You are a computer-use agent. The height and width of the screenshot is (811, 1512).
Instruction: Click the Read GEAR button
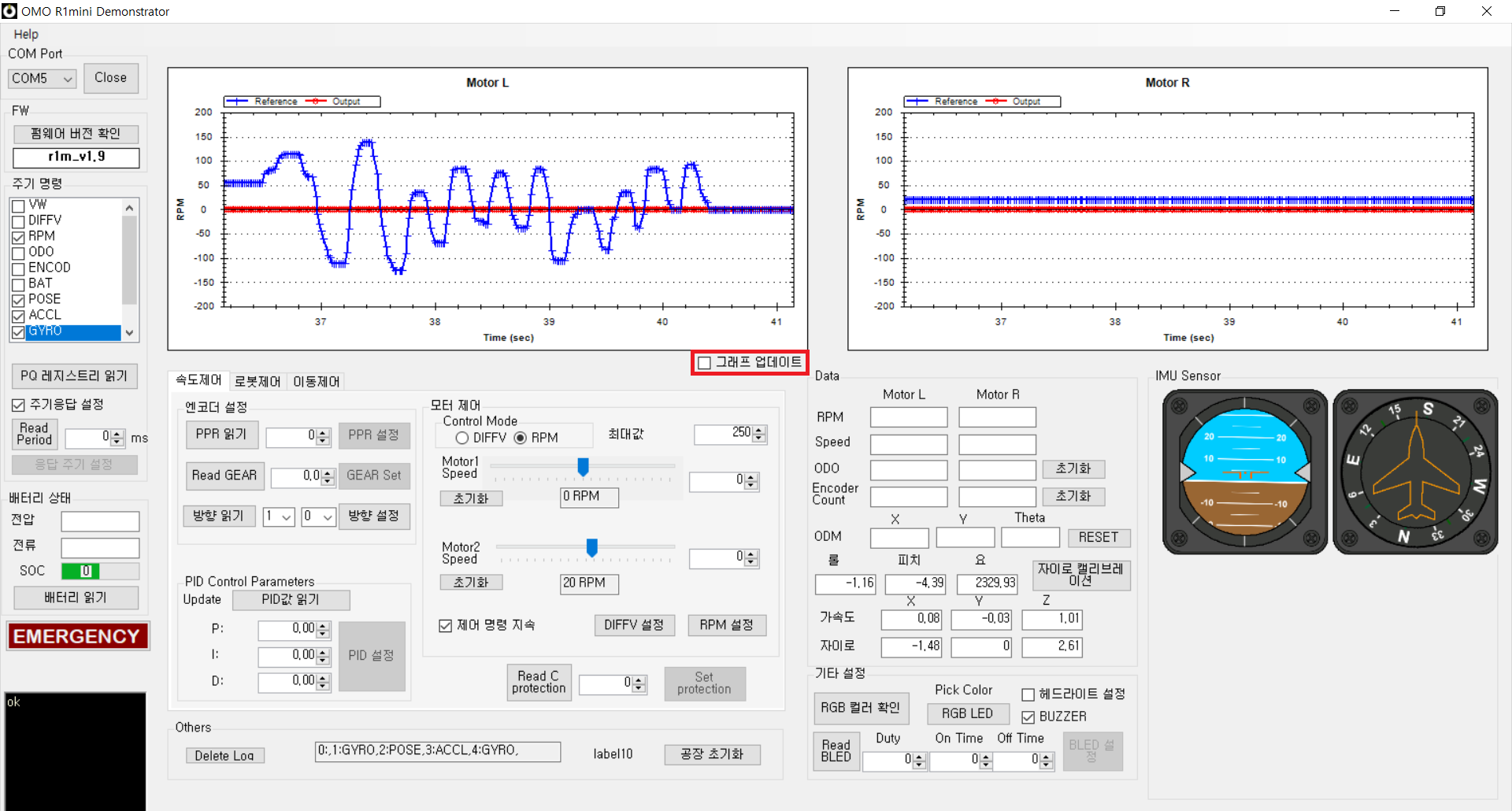click(x=224, y=476)
